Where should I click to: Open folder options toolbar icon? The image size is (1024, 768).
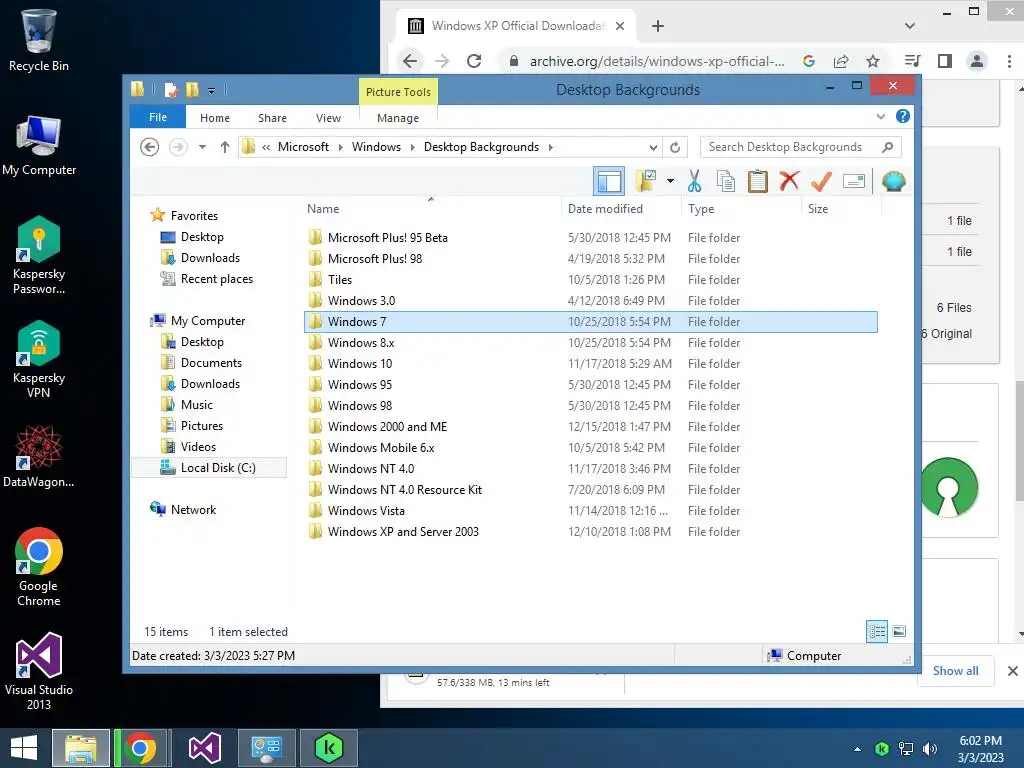pos(647,181)
